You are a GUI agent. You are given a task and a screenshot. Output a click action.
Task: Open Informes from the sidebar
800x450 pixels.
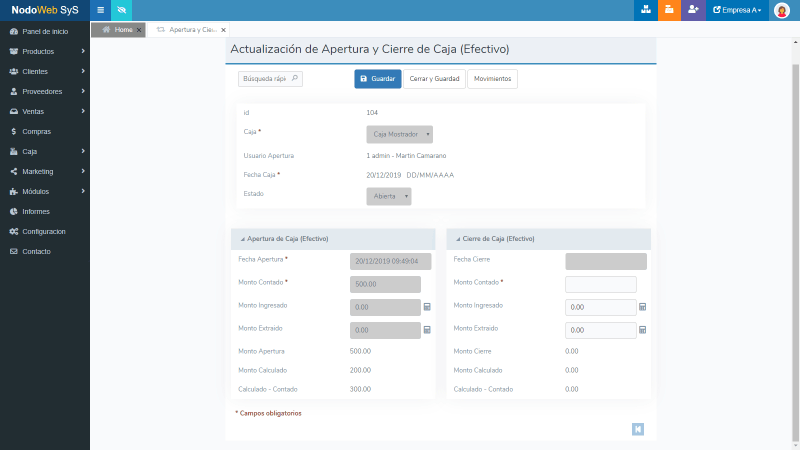pos(36,211)
